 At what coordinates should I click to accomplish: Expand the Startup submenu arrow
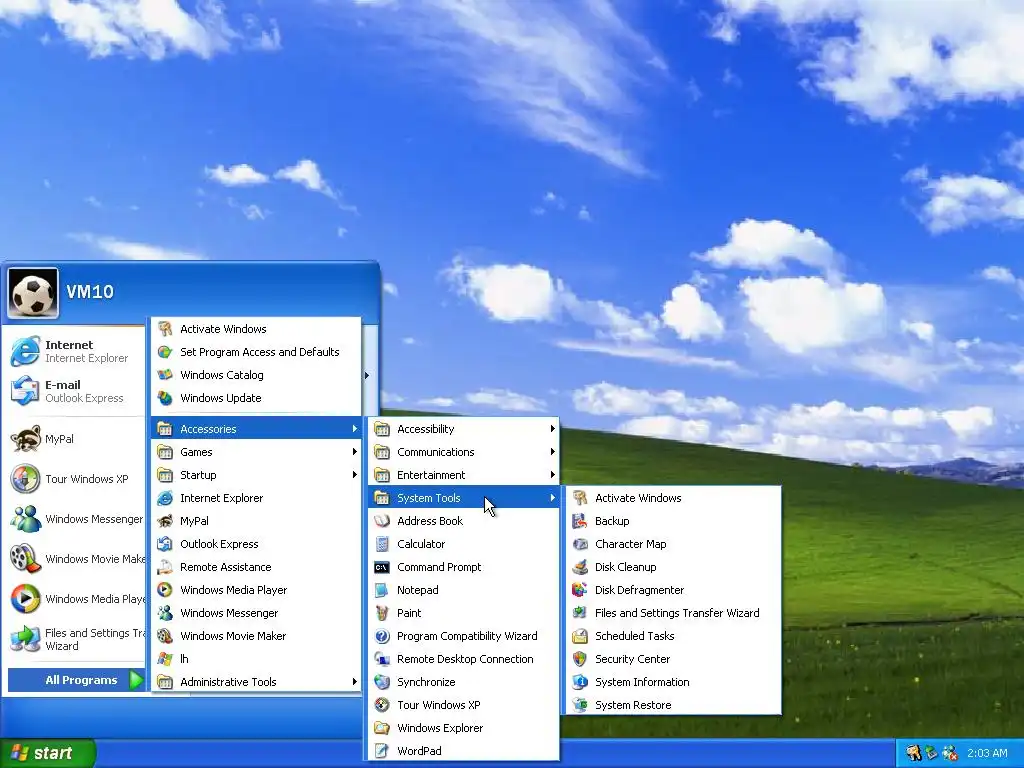355,475
